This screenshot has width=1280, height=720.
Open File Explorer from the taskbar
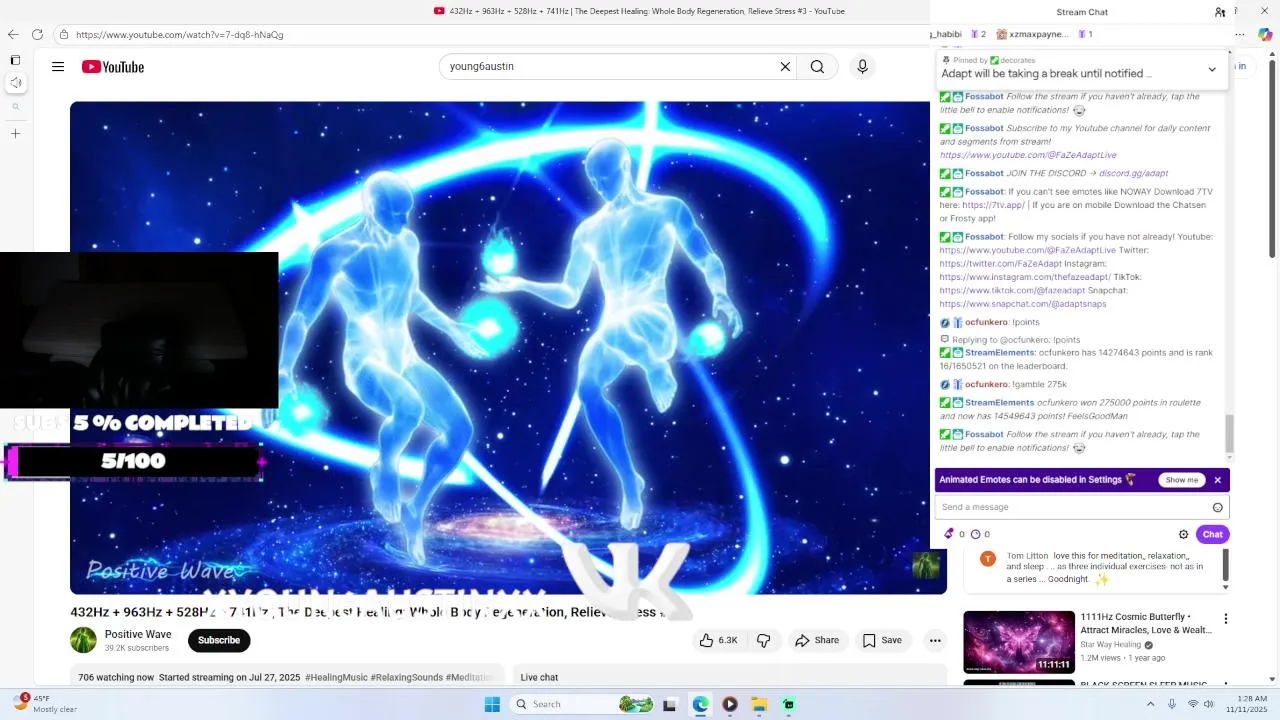click(759, 704)
